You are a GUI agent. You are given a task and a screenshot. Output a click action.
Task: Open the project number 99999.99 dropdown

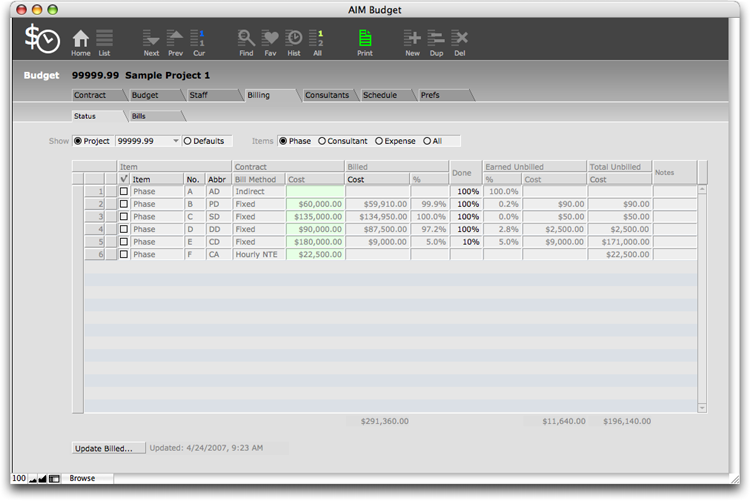175,141
